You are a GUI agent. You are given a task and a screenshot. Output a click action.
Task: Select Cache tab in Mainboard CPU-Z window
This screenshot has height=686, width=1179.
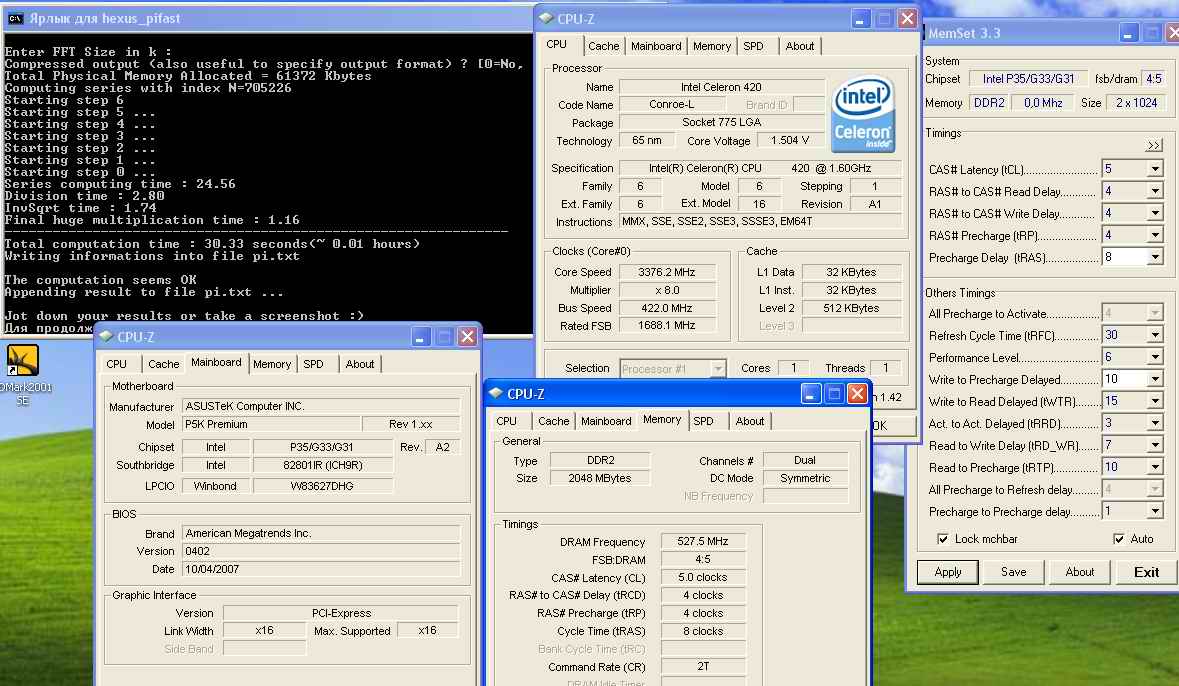tap(163, 364)
